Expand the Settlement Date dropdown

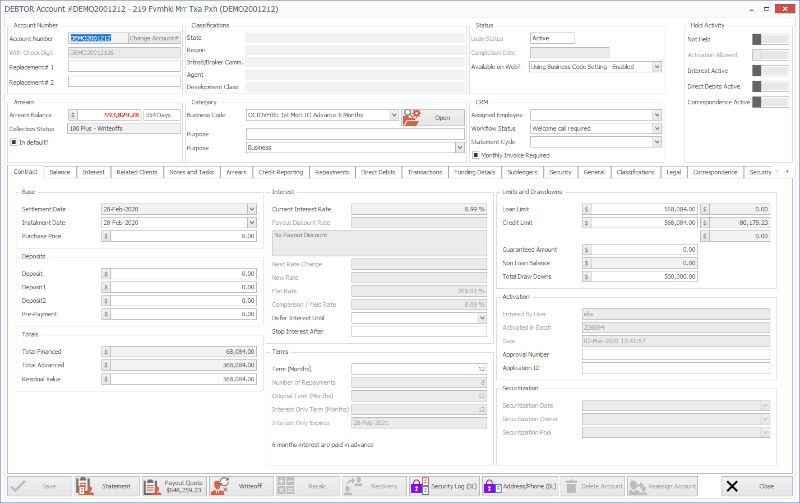pyautogui.click(x=252, y=209)
